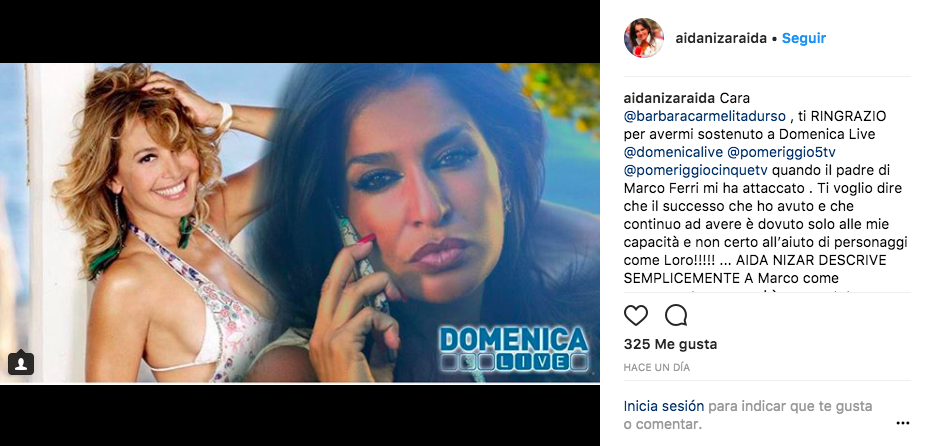Open the three-dot more options menu
Image resolution: width=934 pixels, height=446 pixels.
coord(903,423)
